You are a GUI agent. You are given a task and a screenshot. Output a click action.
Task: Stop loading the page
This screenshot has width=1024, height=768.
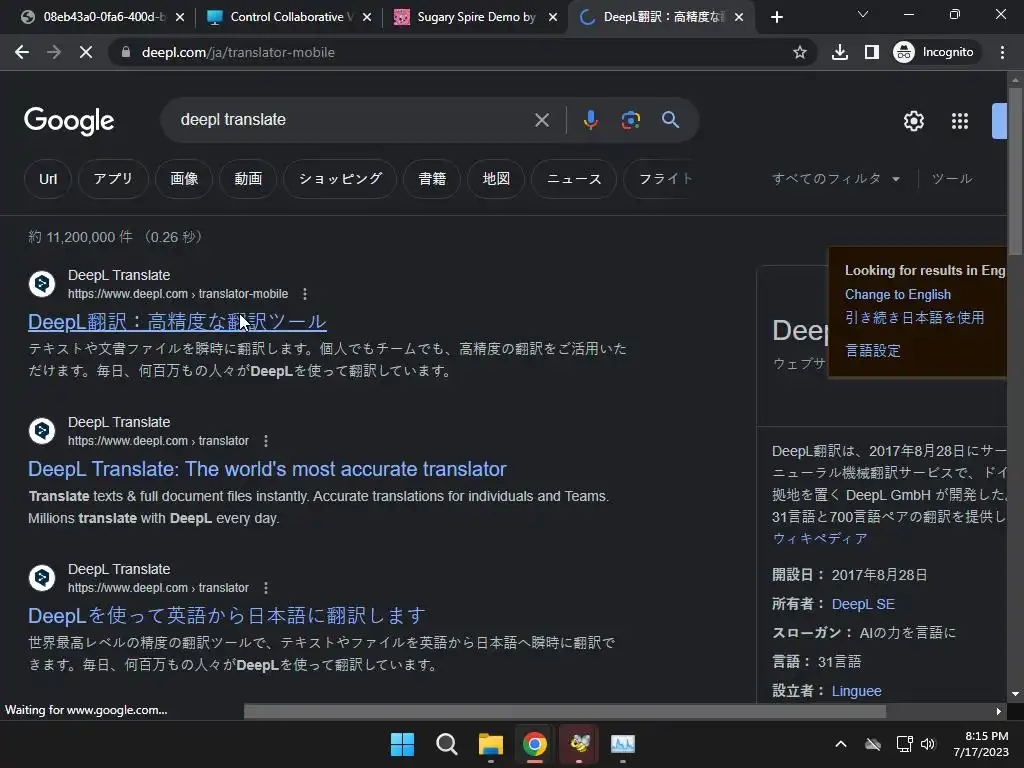[86, 52]
